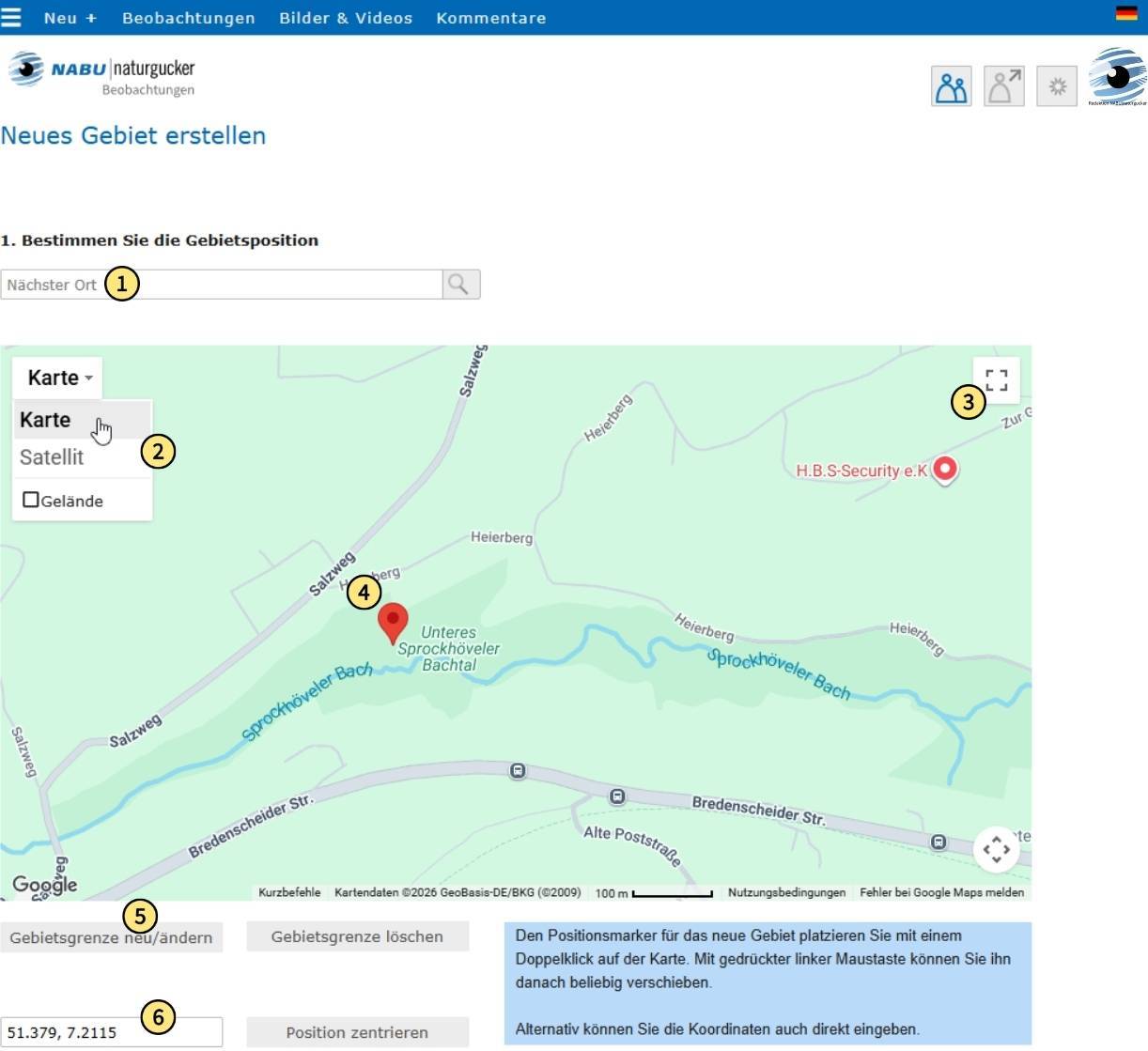Click the German flag language icon

[x=1126, y=13]
